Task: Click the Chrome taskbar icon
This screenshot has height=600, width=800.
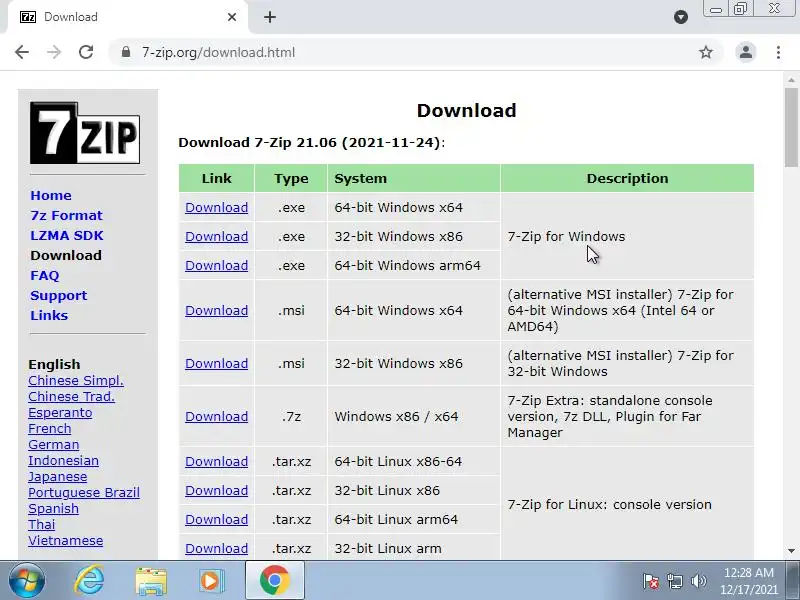Action: tap(274, 581)
